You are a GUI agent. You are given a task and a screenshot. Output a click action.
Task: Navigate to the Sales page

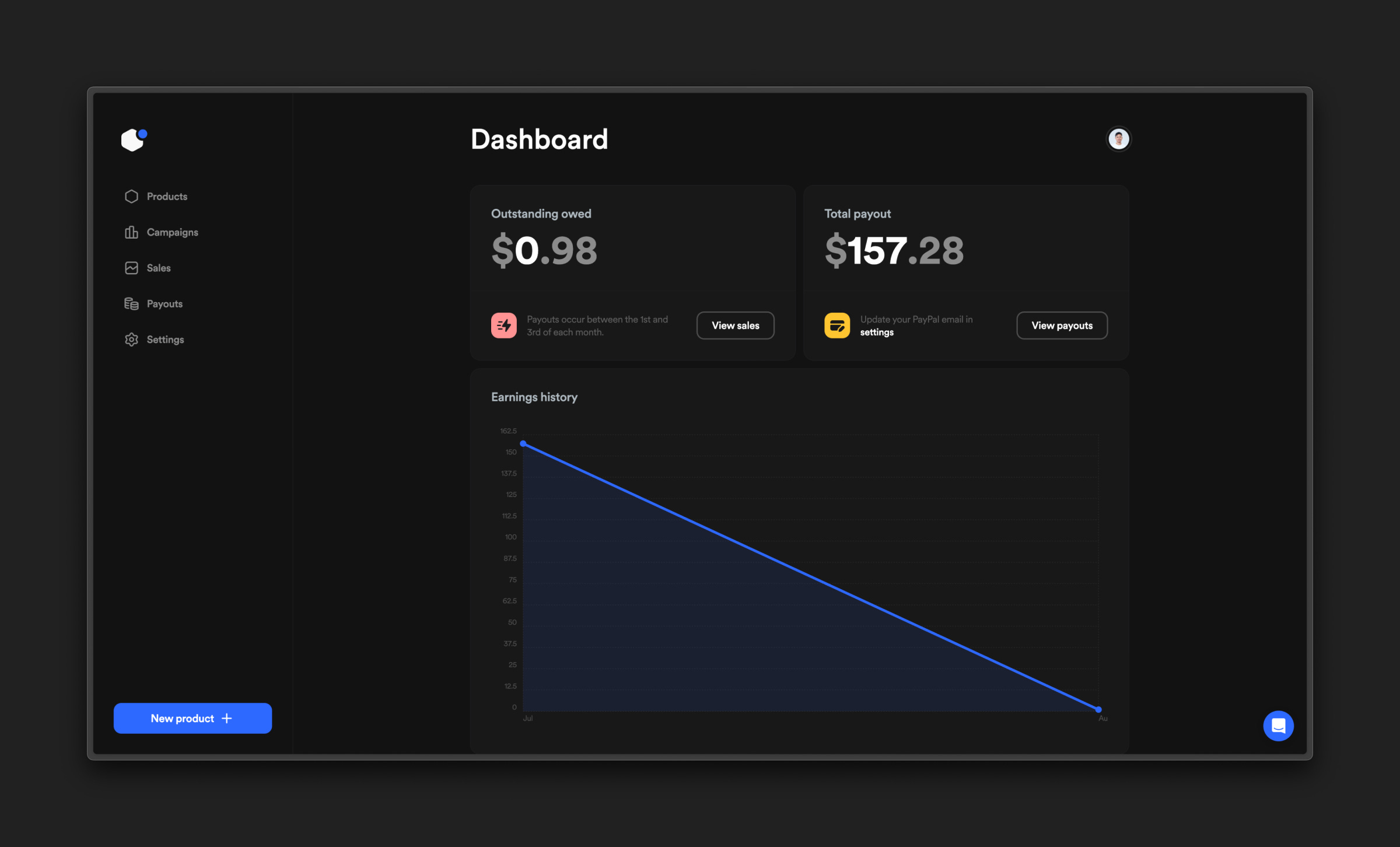159,268
